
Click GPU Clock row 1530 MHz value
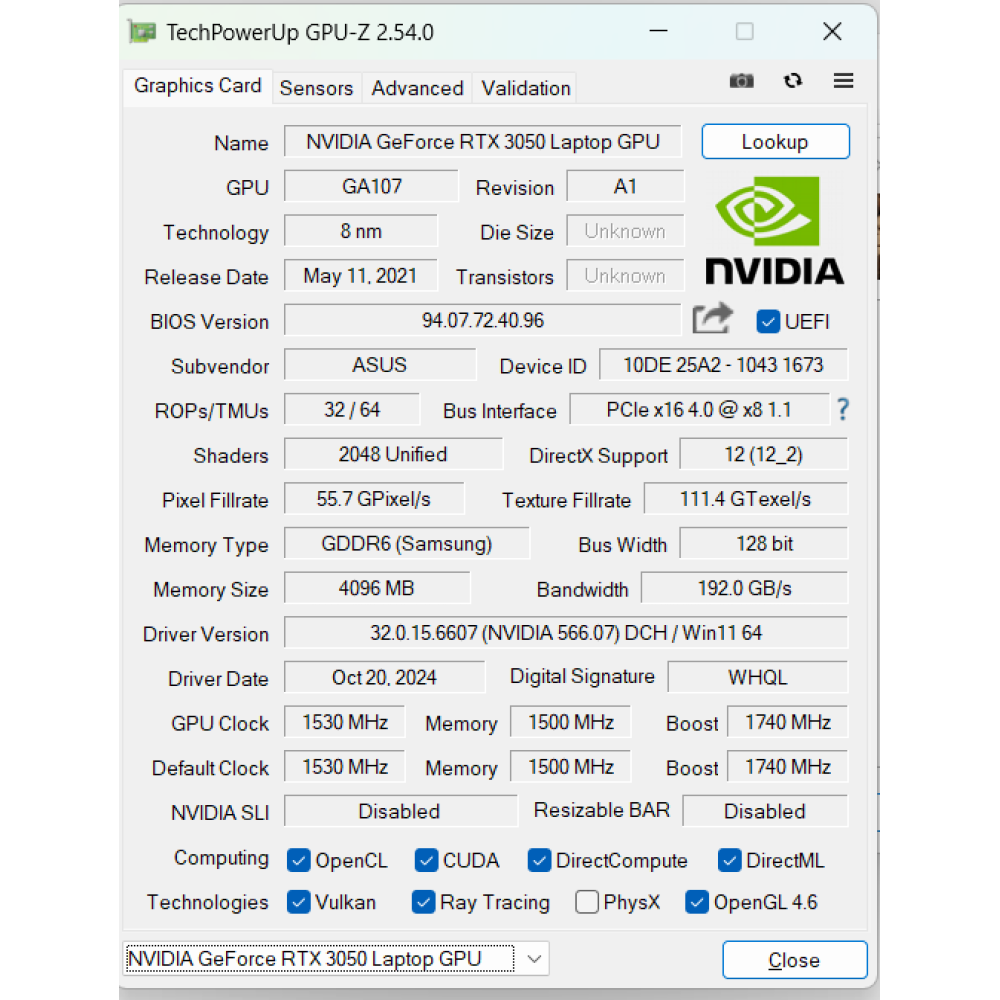[344, 722]
